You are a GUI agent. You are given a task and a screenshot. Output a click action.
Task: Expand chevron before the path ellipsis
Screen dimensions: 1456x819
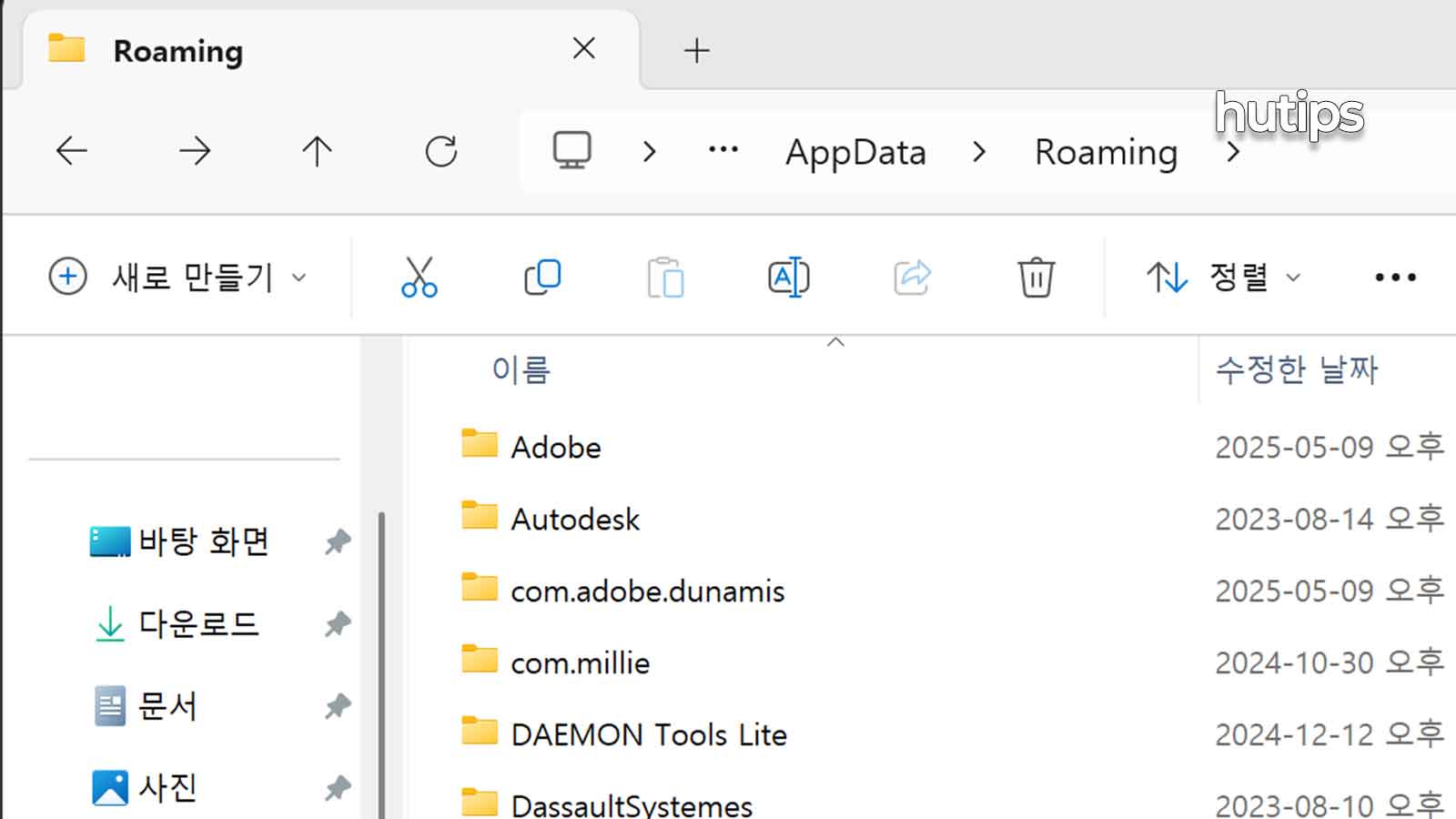[x=650, y=151]
